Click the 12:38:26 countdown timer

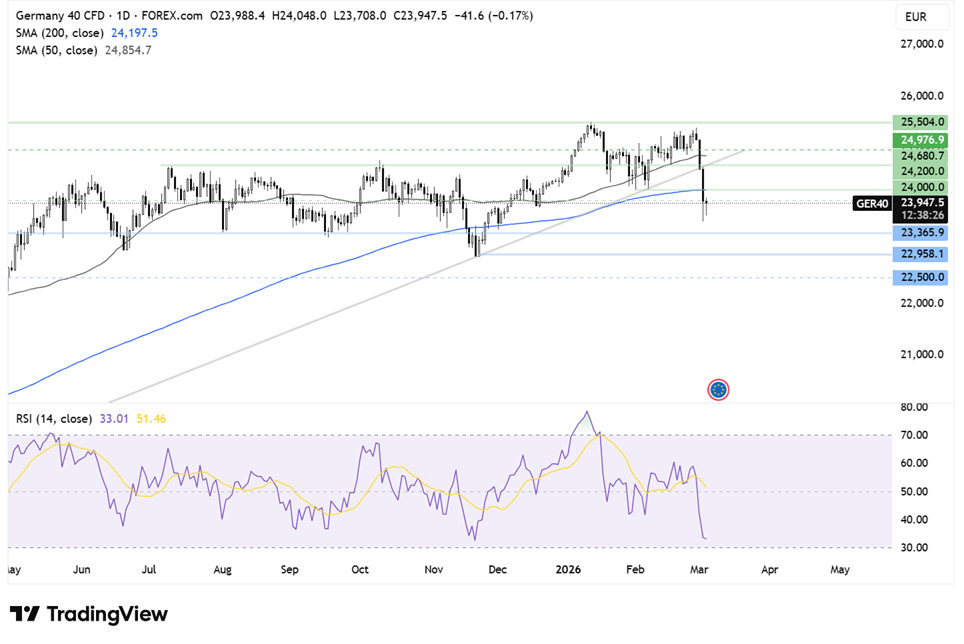921,216
